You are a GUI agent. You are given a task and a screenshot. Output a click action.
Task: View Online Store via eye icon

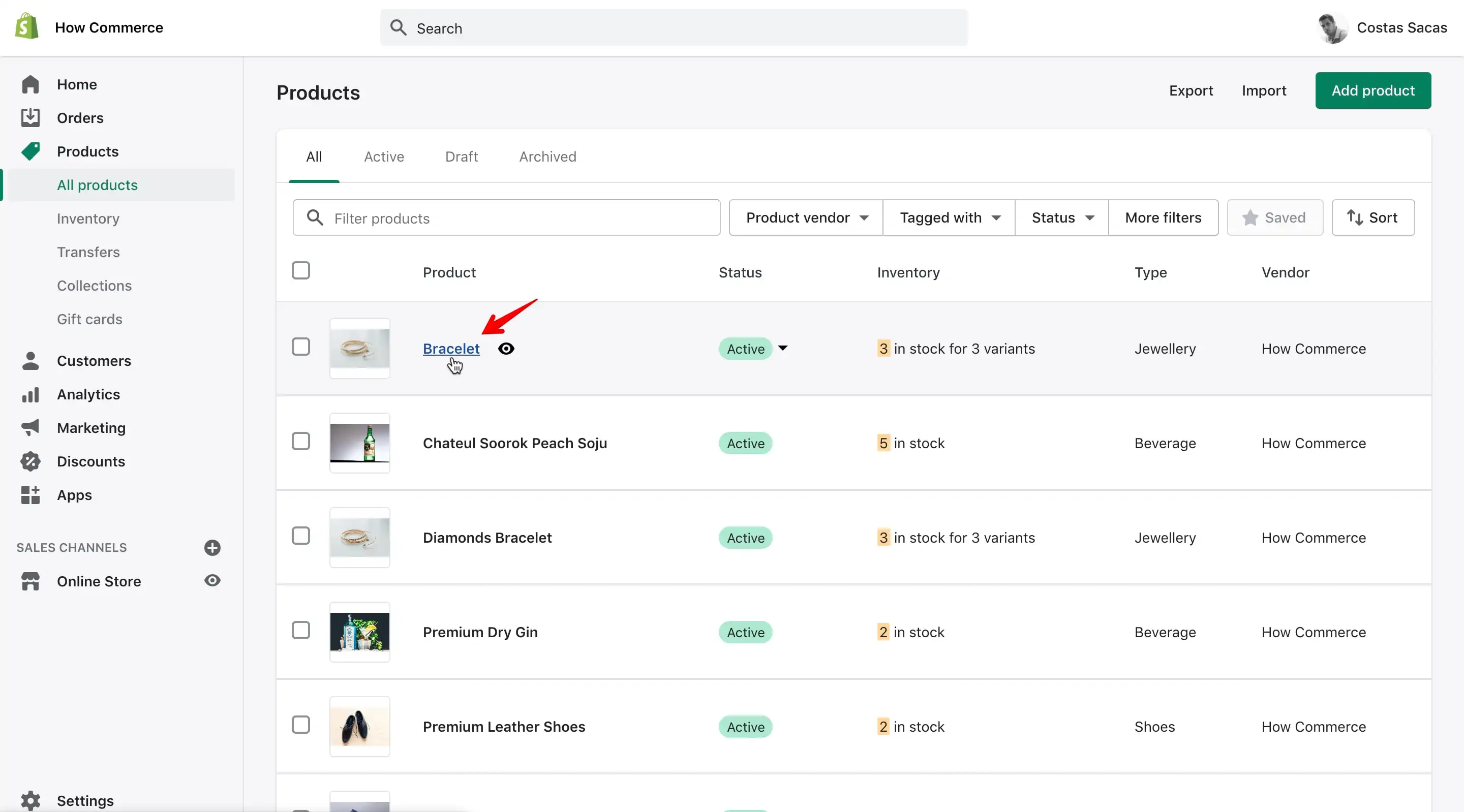pyautogui.click(x=212, y=581)
